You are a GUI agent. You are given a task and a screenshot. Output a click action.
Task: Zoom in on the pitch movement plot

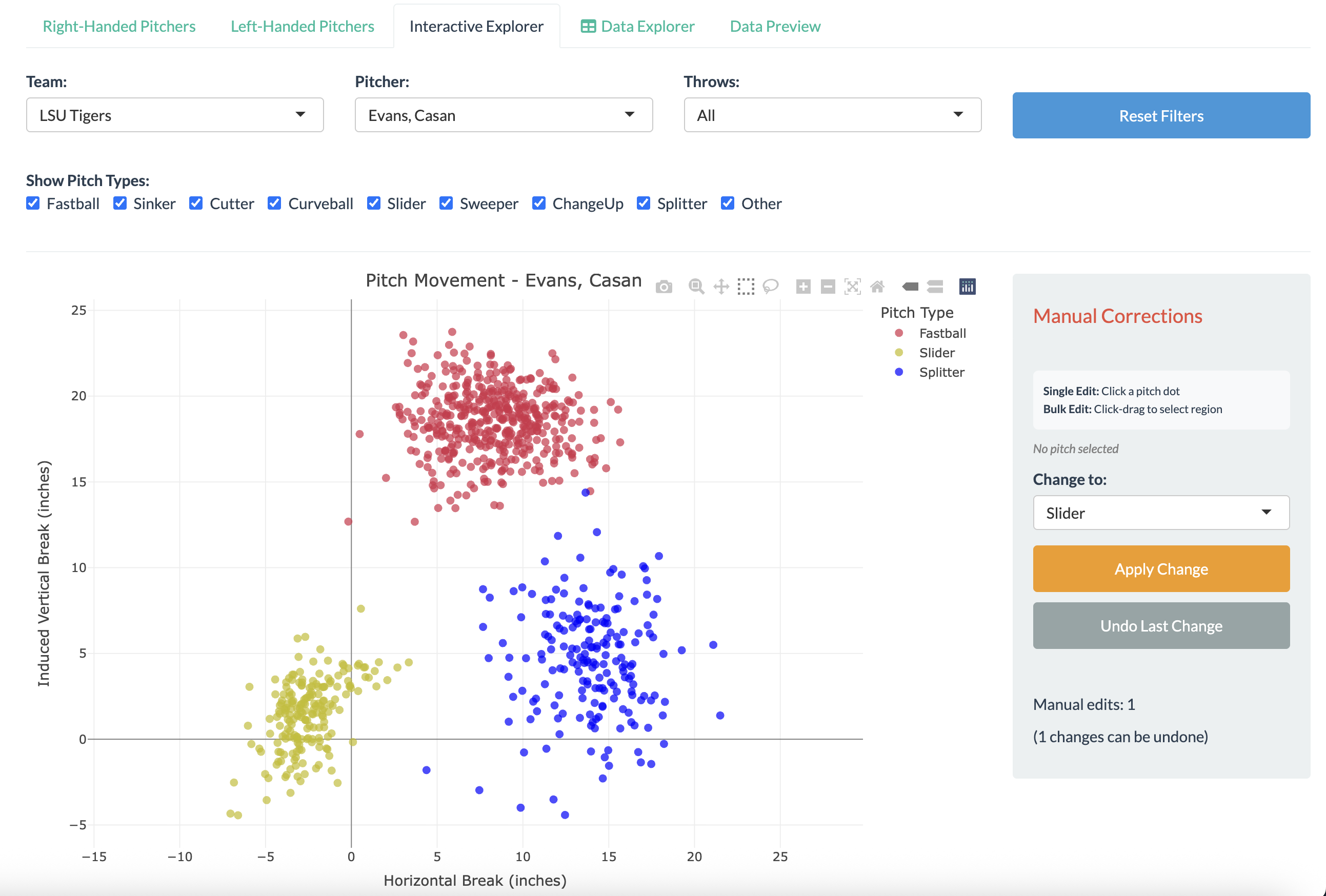[803, 287]
